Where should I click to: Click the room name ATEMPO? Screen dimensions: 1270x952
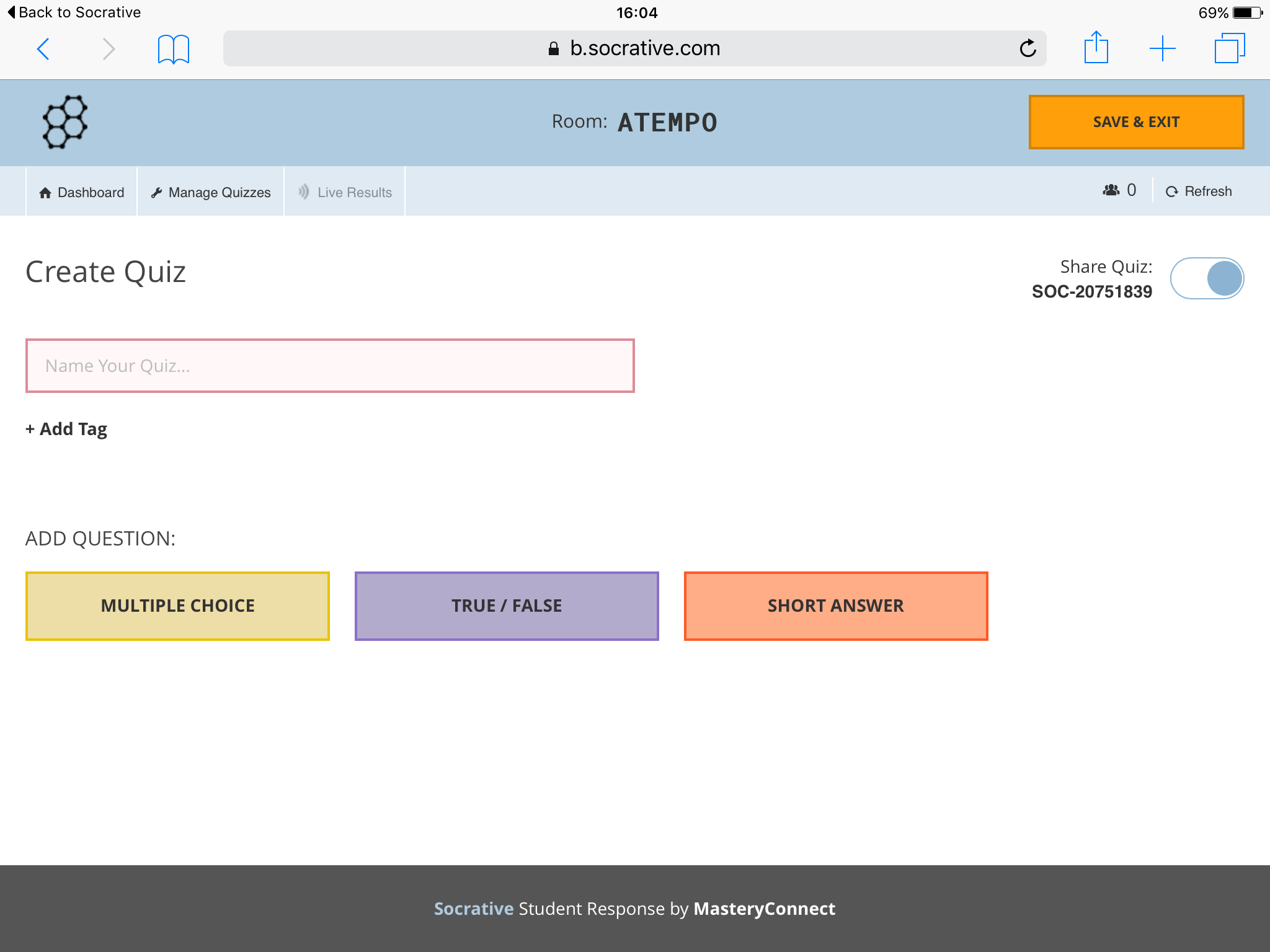pyautogui.click(x=667, y=122)
